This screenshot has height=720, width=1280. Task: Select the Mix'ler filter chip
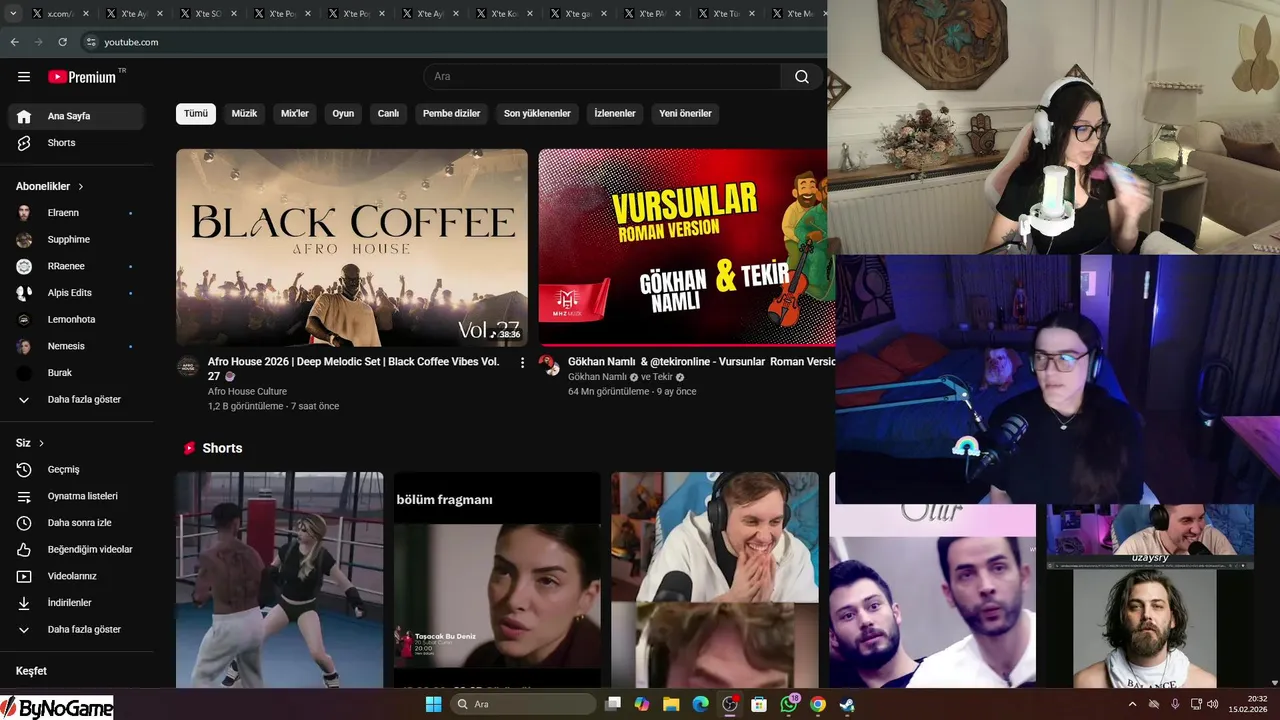pos(295,114)
